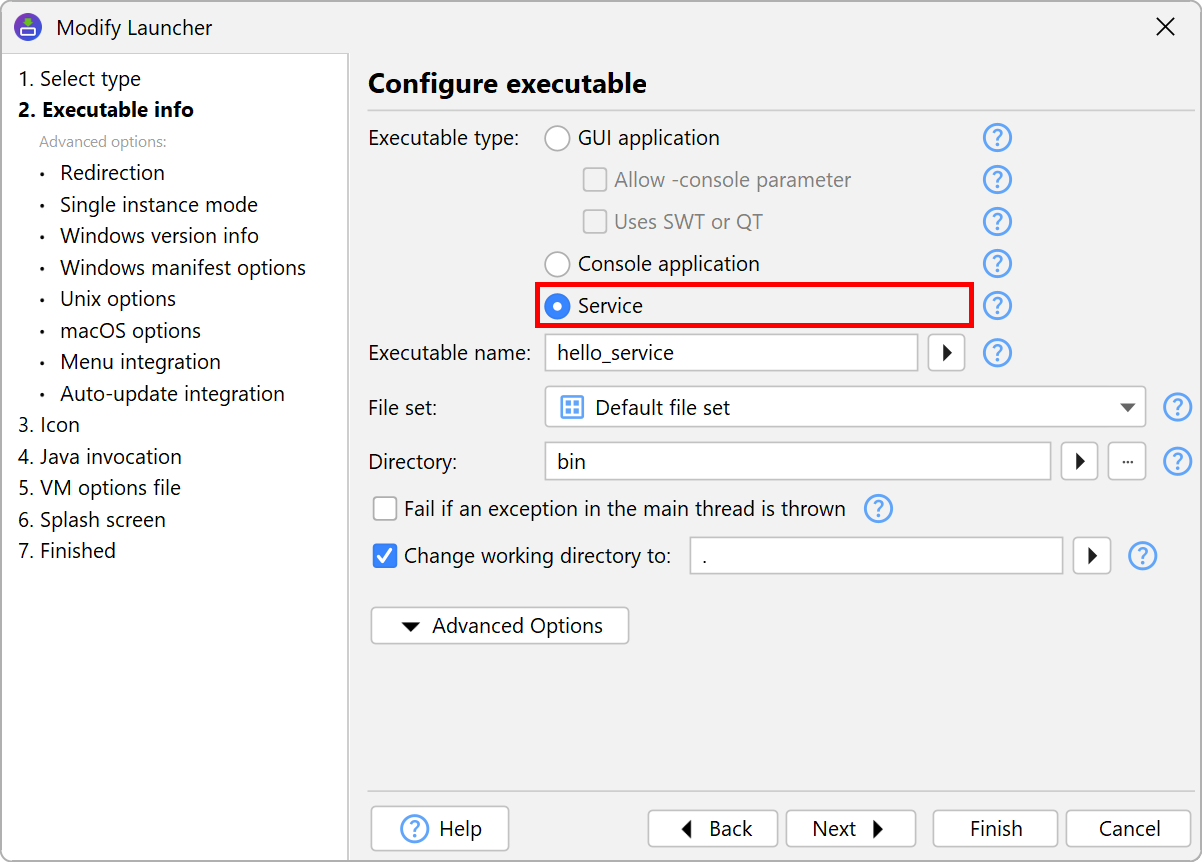Screen dimensions: 1202x862
Task: Click arrow button next to Executable name
Action: tap(946, 353)
